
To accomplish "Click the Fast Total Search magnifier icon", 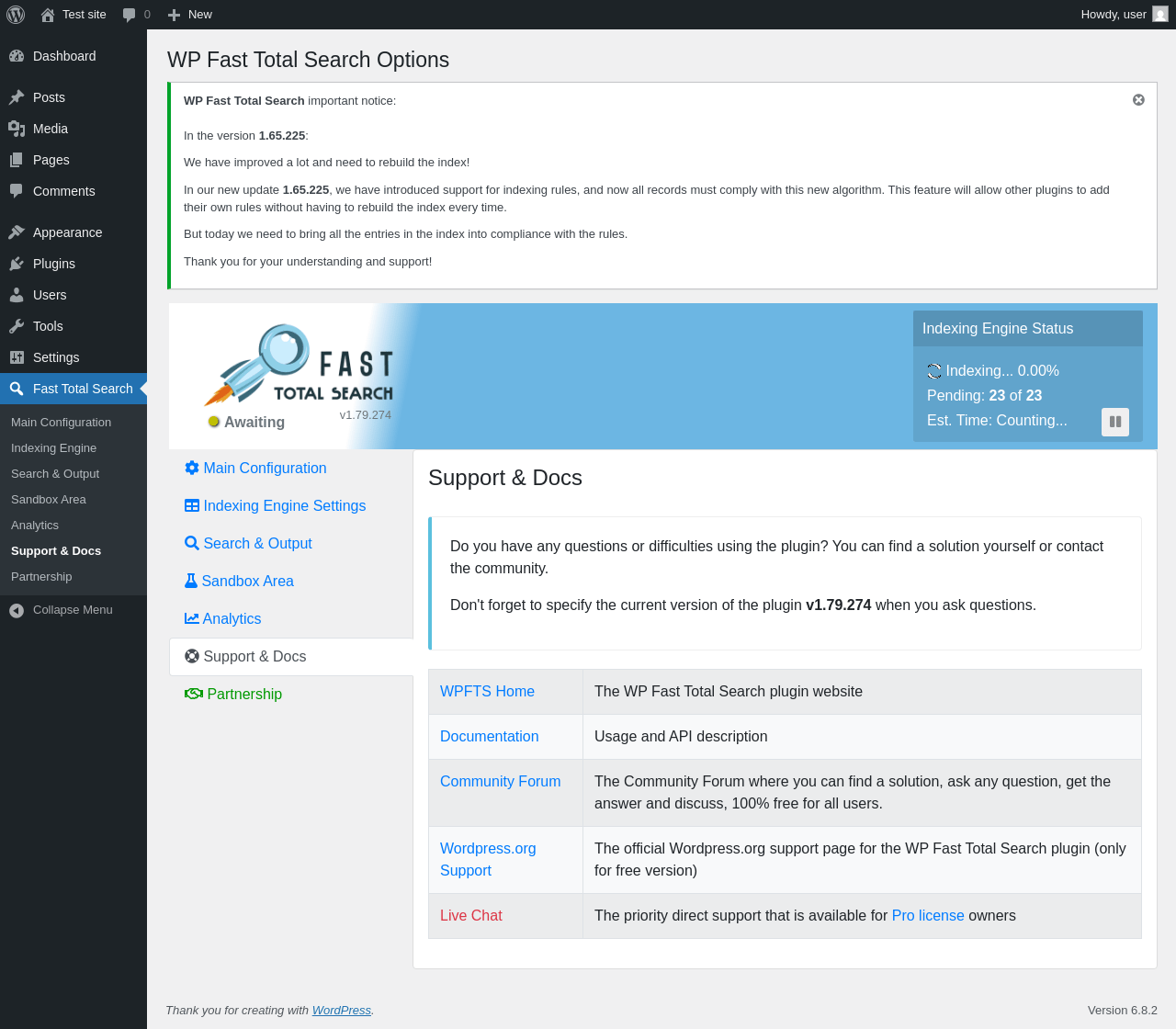I will click(17, 389).
